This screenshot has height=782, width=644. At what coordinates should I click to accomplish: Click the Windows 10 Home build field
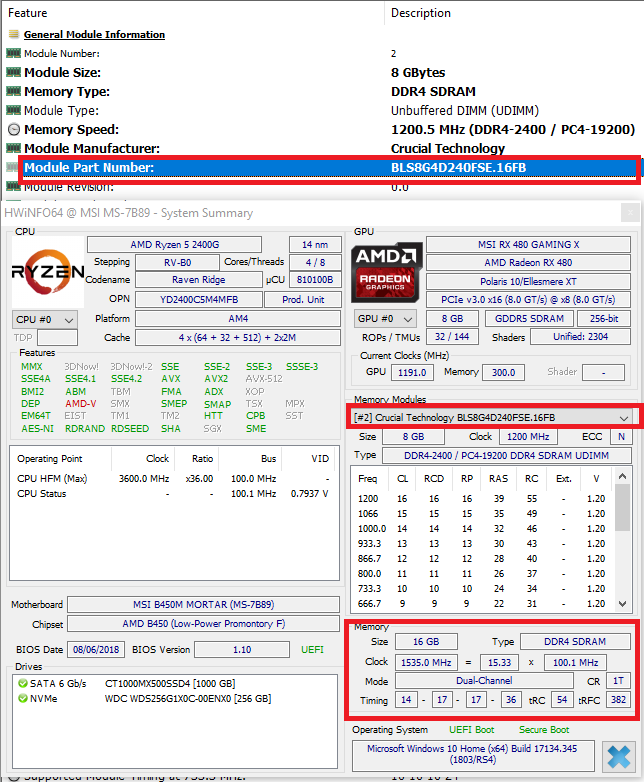pos(473,754)
